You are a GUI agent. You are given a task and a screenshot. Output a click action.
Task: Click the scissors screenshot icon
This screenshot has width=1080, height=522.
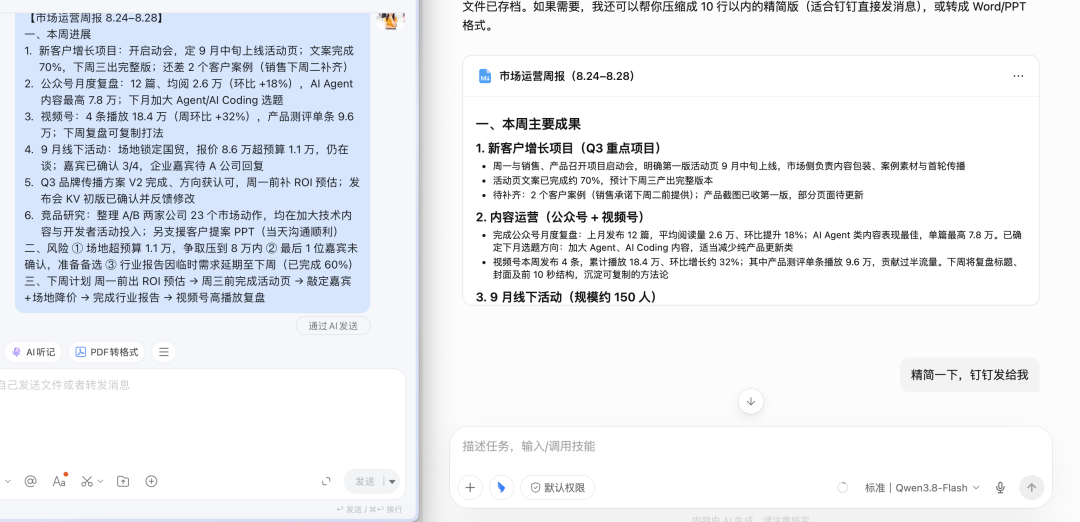(87, 481)
